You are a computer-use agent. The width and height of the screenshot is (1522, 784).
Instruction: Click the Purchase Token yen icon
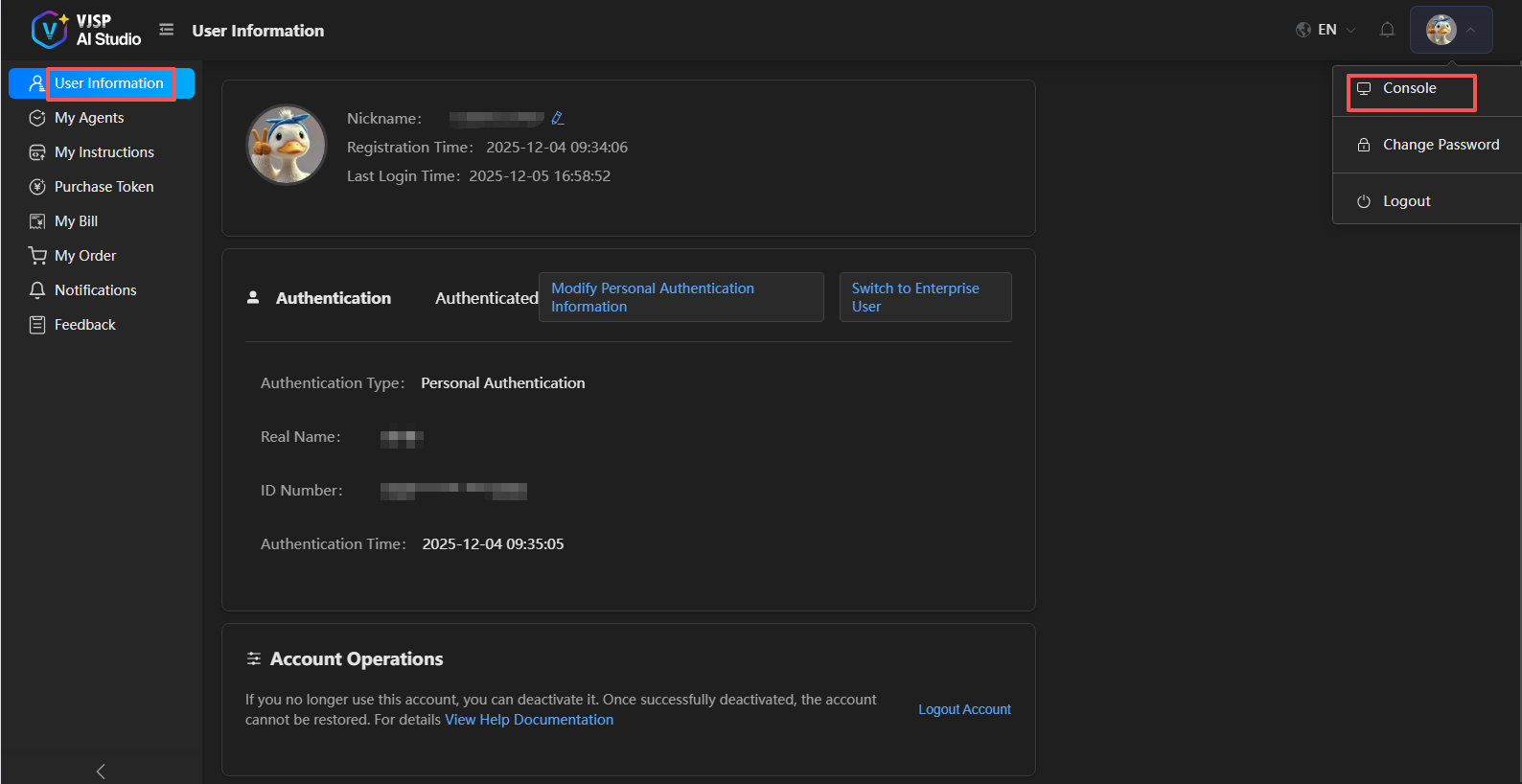tap(37, 187)
